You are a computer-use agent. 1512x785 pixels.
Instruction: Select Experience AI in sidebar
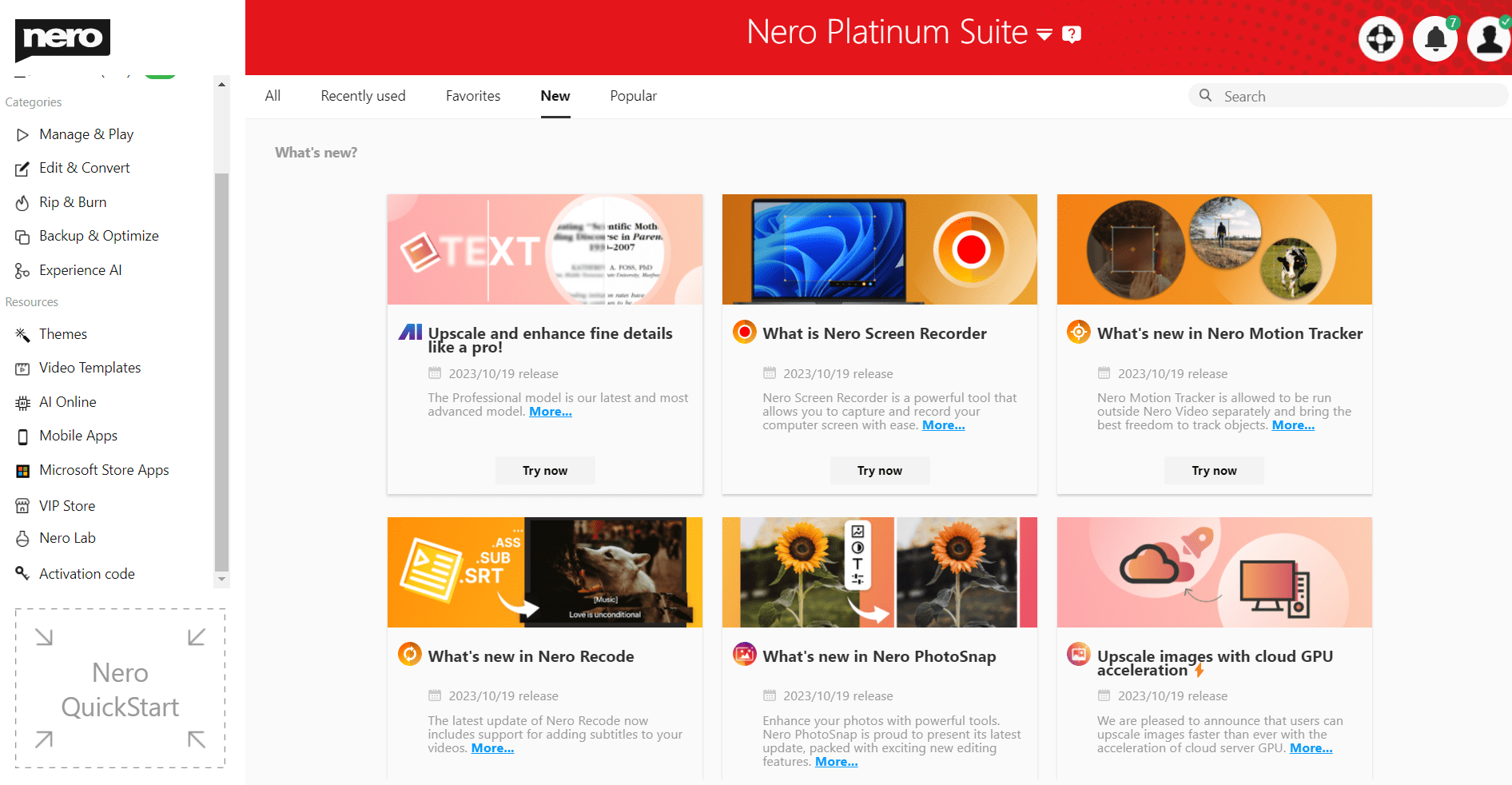click(80, 270)
